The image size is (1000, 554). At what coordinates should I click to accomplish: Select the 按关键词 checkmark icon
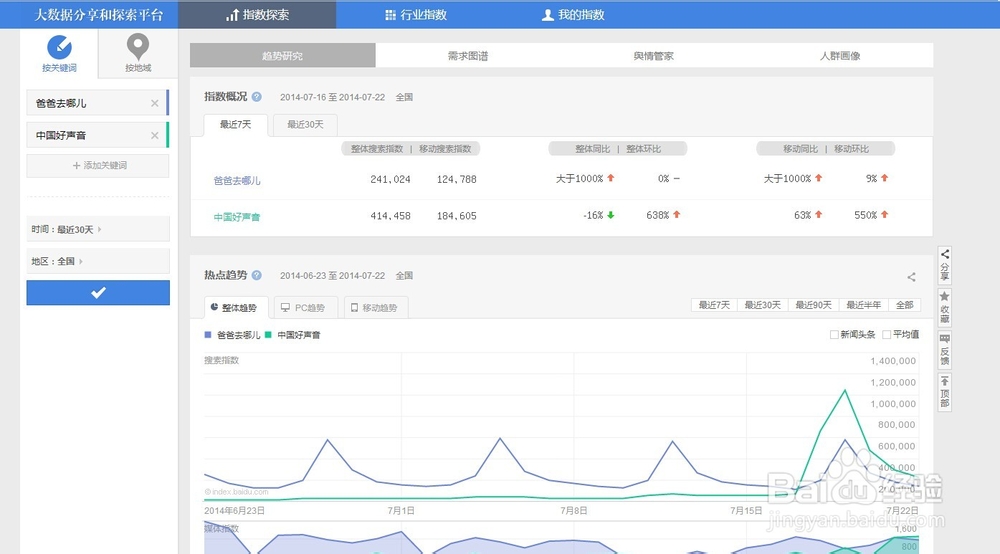(x=59, y=47)
